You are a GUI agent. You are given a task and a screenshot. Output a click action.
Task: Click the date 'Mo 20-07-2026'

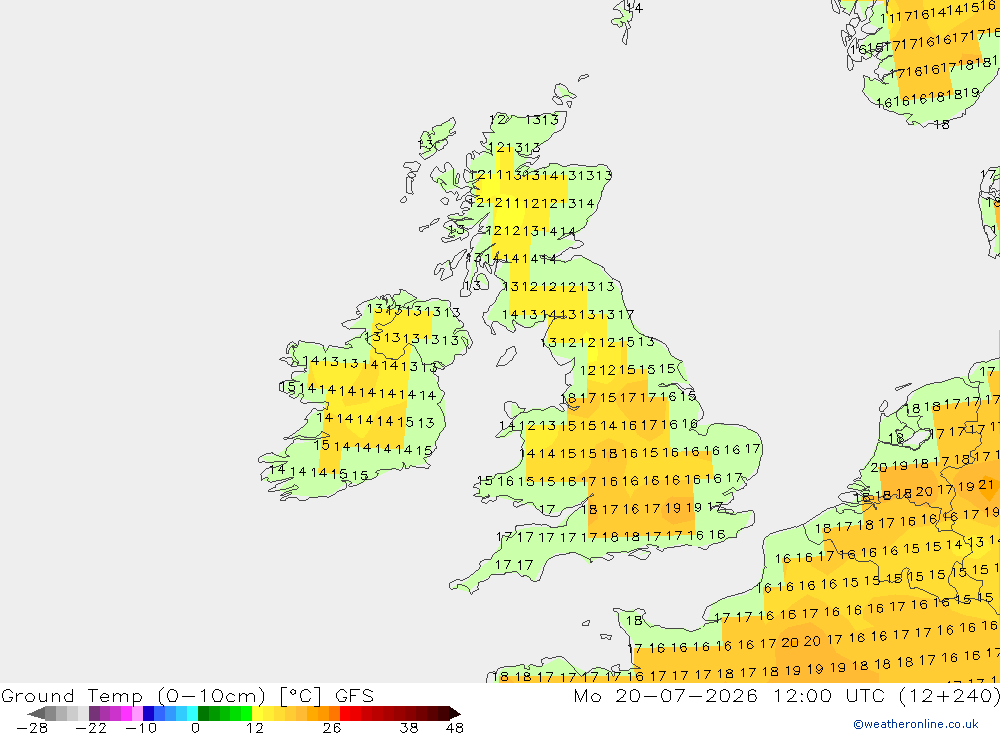coord(666,695)
